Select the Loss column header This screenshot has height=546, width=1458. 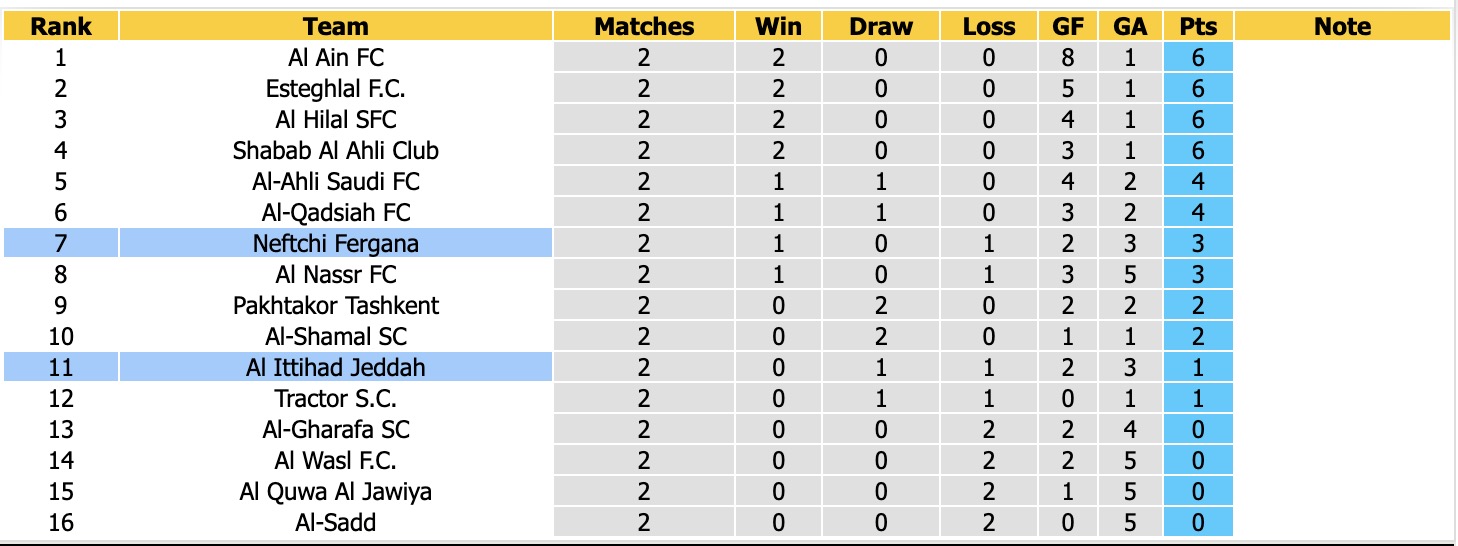(x=989, y=27)
